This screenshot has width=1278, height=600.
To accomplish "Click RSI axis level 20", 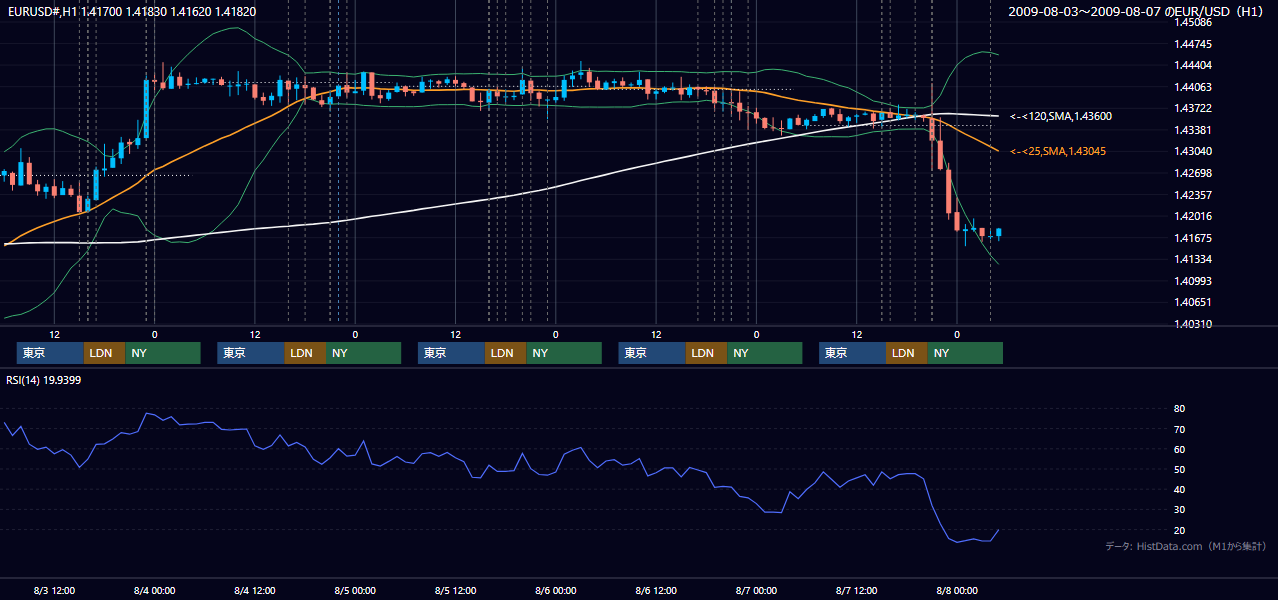I will point(1180,530).
